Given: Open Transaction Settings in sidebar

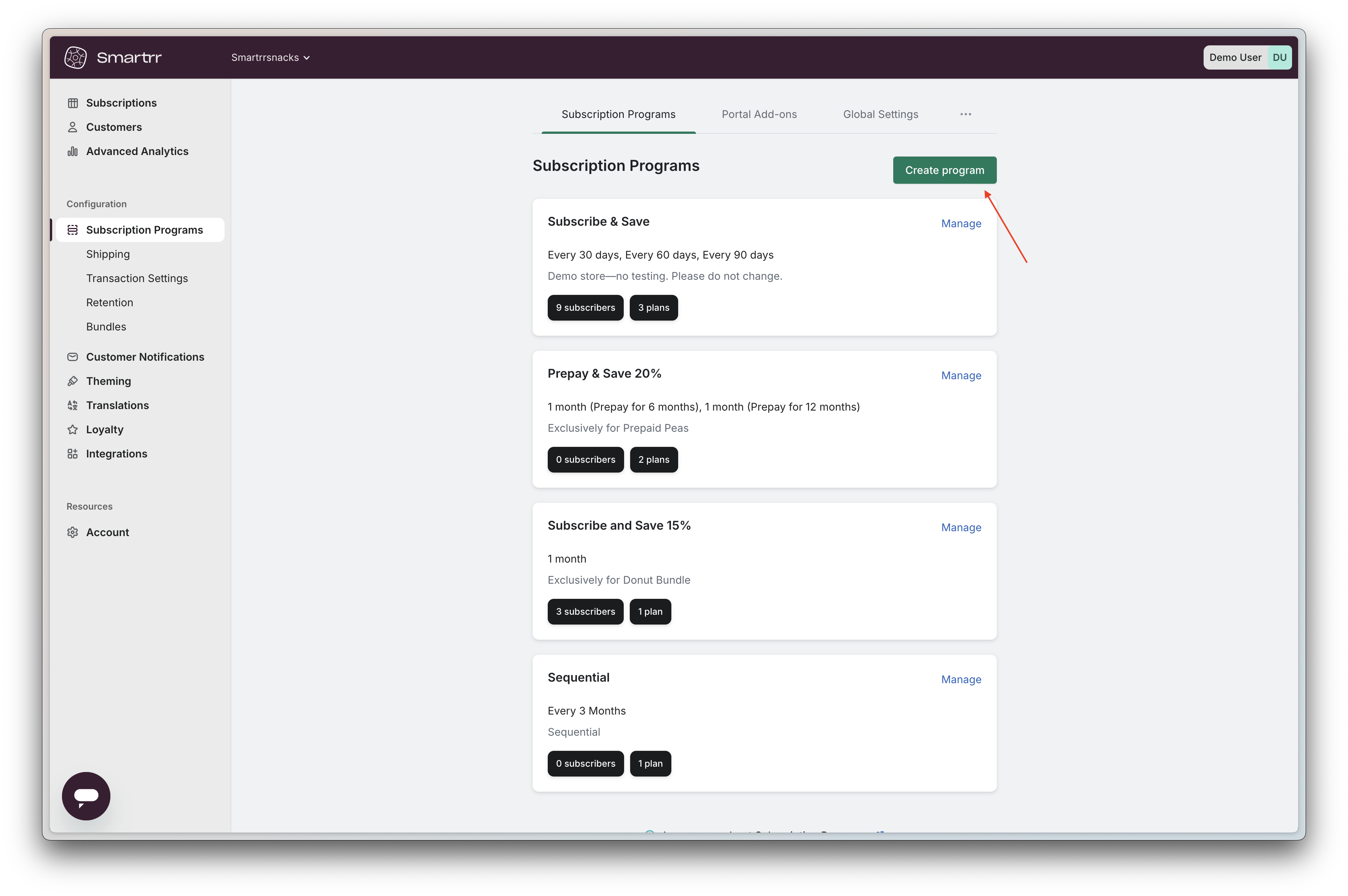Looking at the screenshot, I should (x=137, y=278).
